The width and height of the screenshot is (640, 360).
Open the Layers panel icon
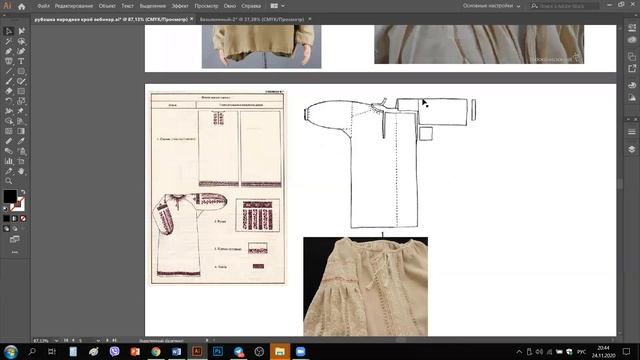(x=632, y=149)
